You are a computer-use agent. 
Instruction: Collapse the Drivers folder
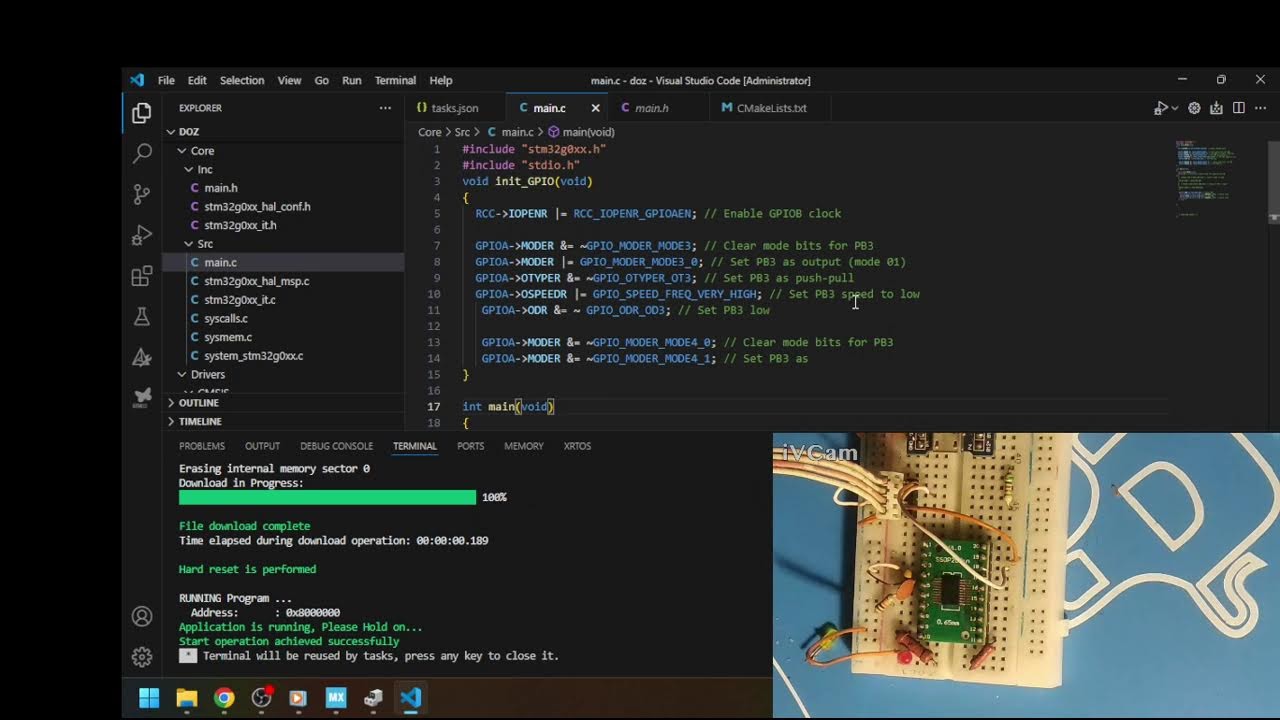pyautogui.click(x=284, y=375)
